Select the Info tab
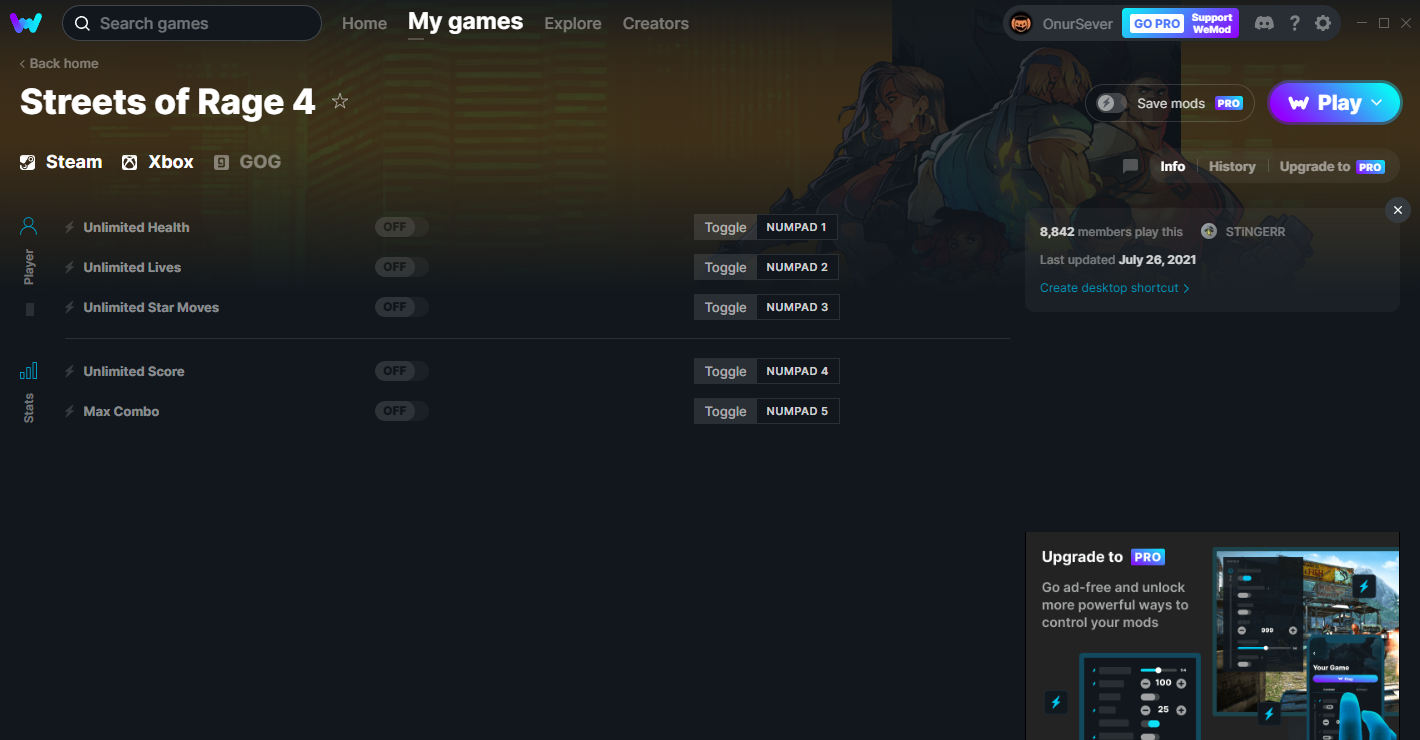Image resolution: width=1420 pixels, height=740 pixels. point(1173,166)
